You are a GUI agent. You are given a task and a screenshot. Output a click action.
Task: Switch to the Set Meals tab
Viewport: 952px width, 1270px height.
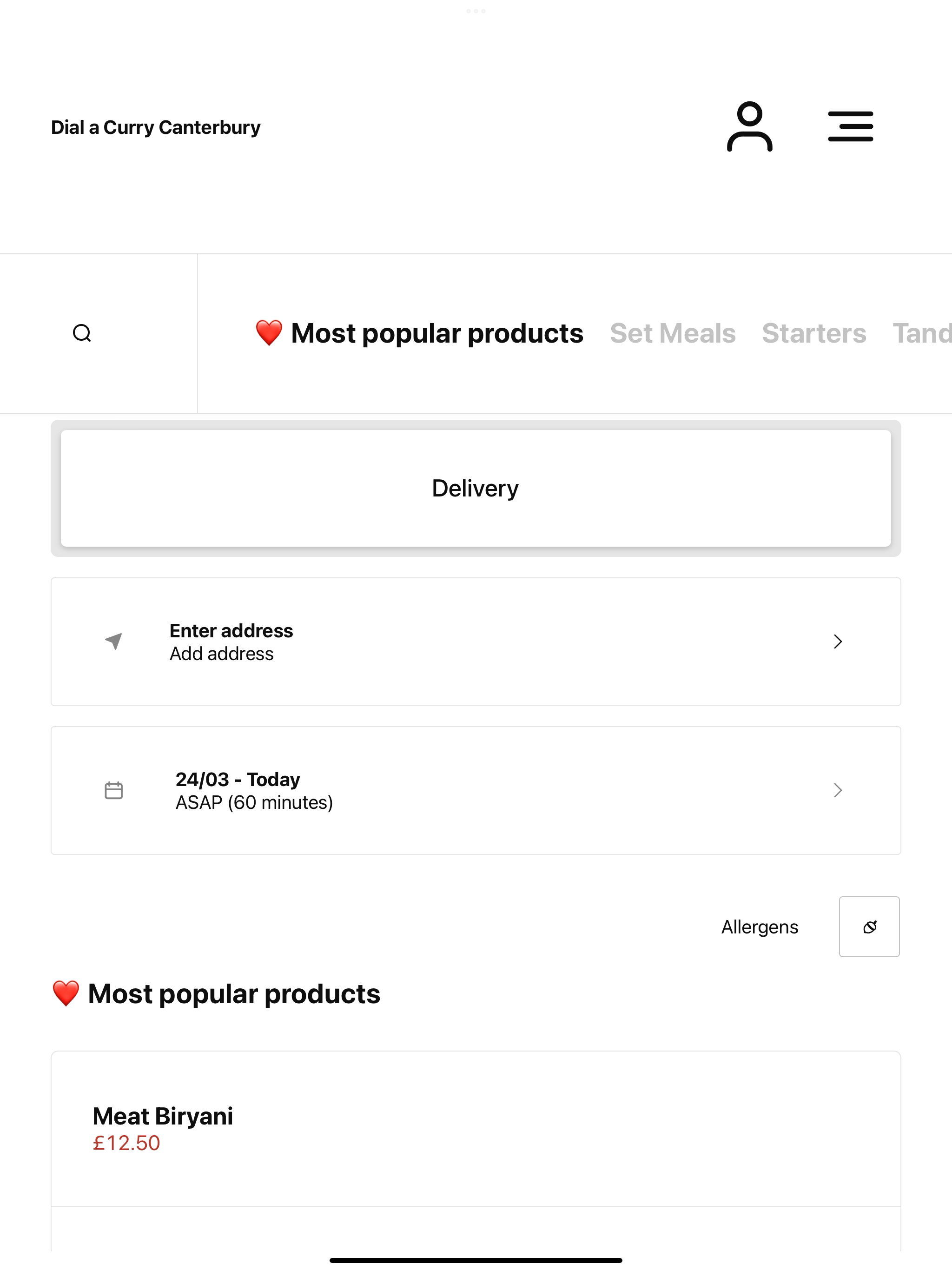point(672,333)
